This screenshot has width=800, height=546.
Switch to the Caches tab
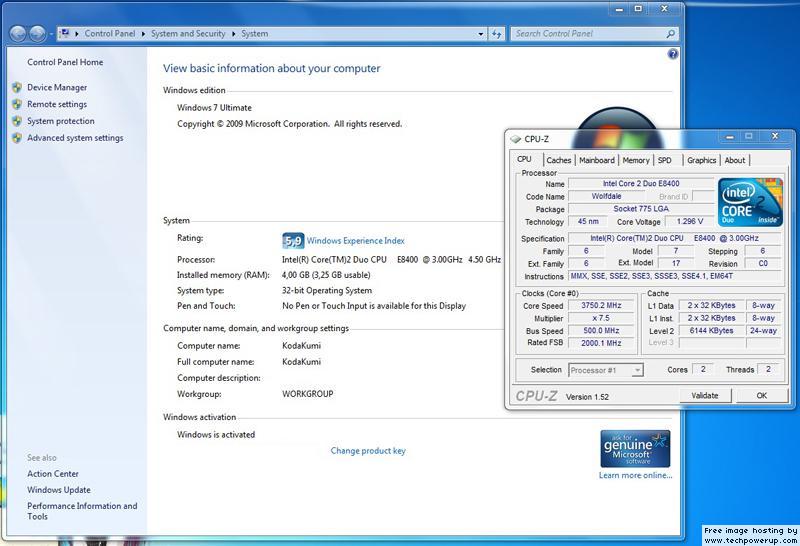pyautogui.click(x=559, y=160)
